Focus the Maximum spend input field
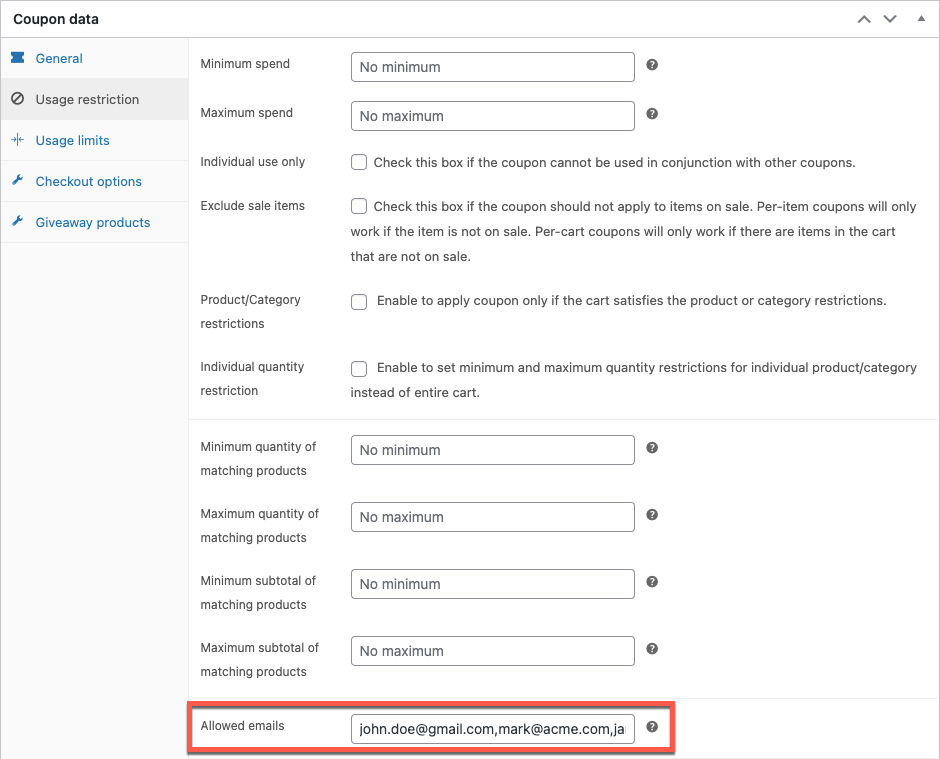 [493, 116]
